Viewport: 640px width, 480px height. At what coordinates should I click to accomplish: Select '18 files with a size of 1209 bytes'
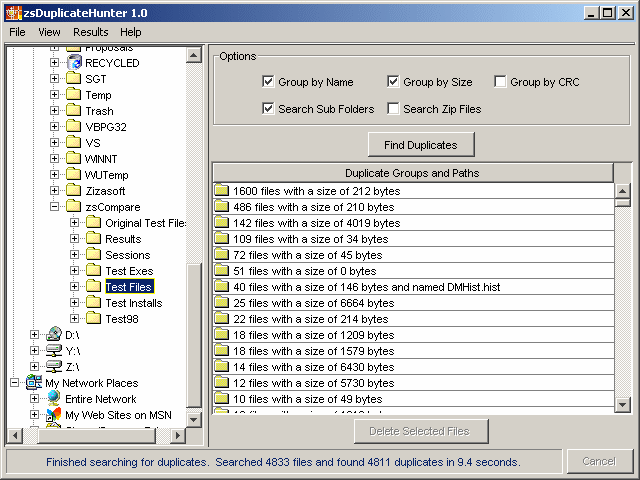[413, 335]
